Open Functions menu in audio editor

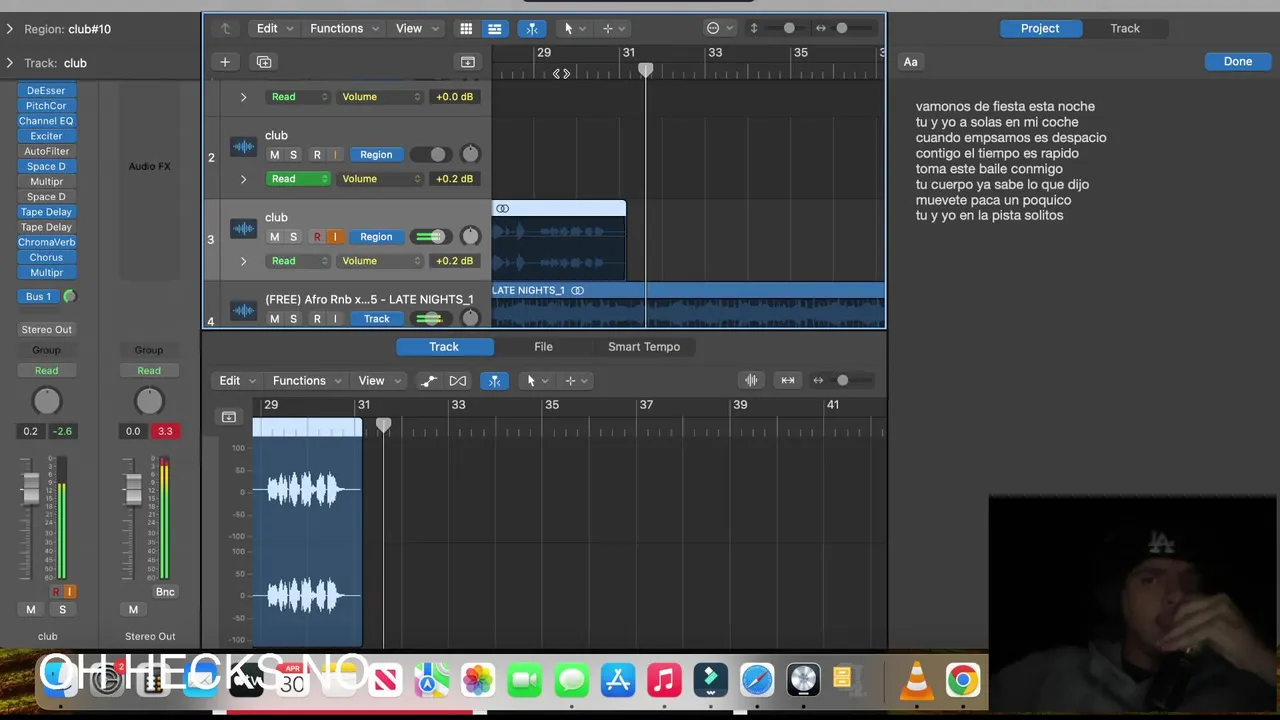(x=306, y=380)
